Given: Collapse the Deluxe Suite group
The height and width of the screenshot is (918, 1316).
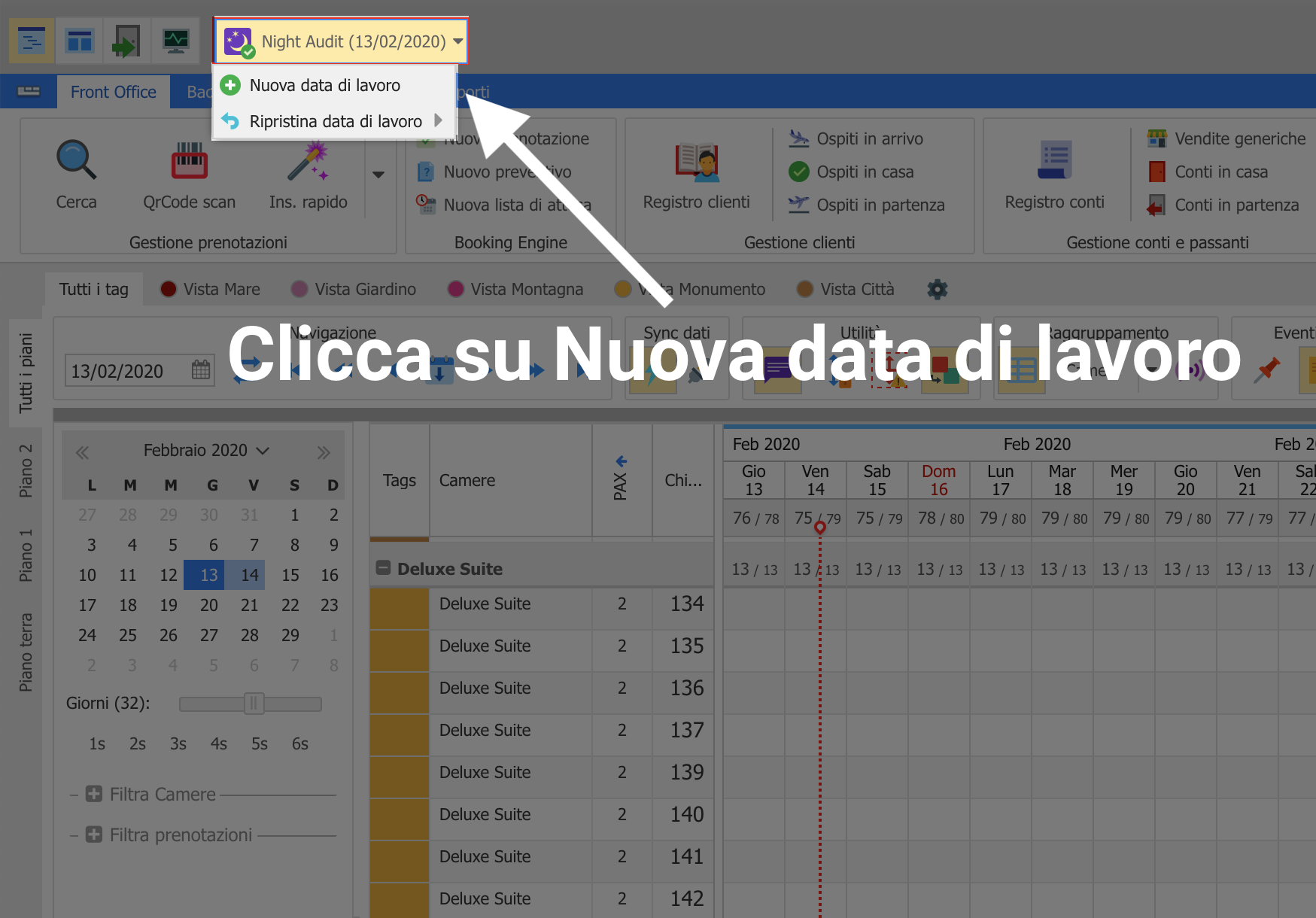Looking at the screenshot, I should [x=384, y=568].
